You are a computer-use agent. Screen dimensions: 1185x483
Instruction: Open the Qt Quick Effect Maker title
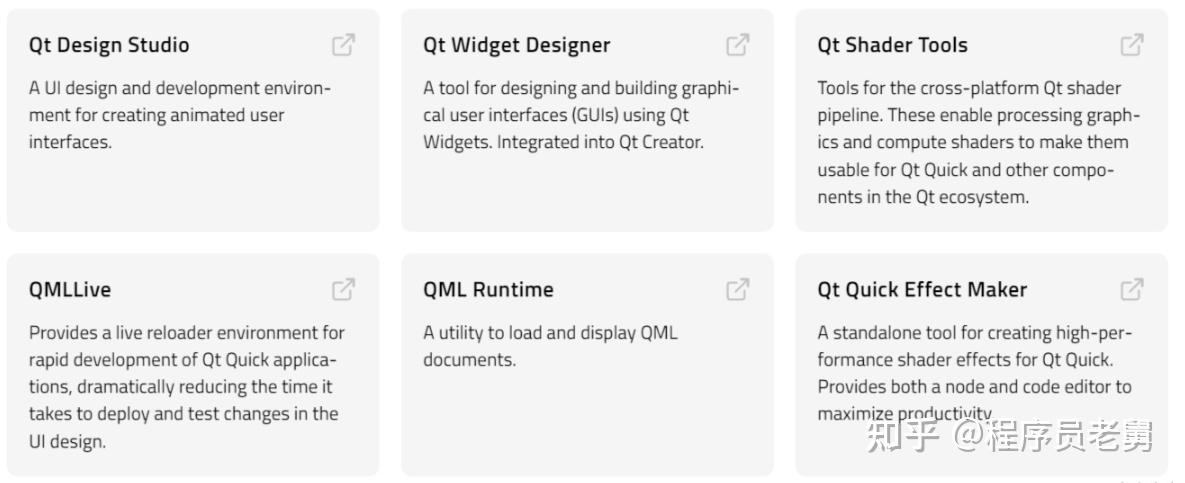(922, 290)
